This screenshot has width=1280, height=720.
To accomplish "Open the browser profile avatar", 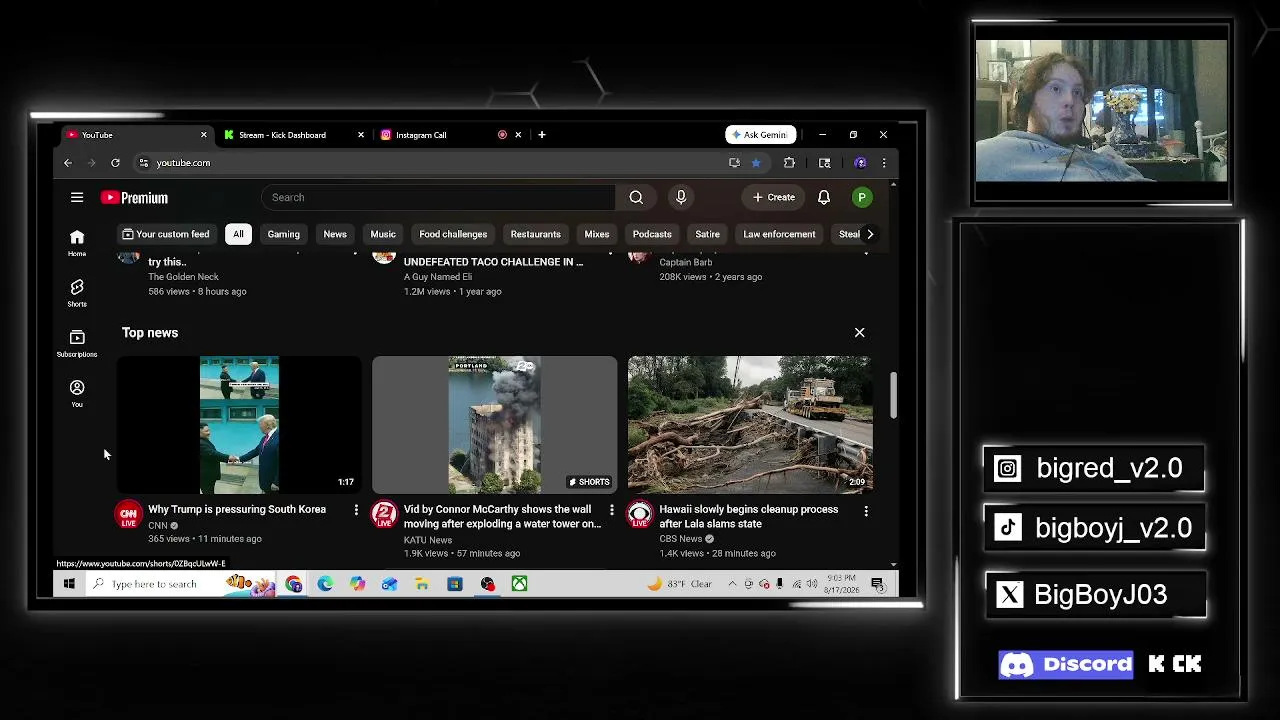I will pos(860,162).
